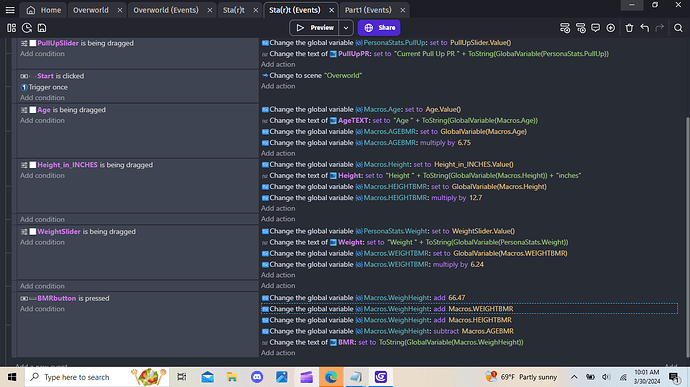Open the Mail app from taskbar
690x387 pixels.
[207, 377]
